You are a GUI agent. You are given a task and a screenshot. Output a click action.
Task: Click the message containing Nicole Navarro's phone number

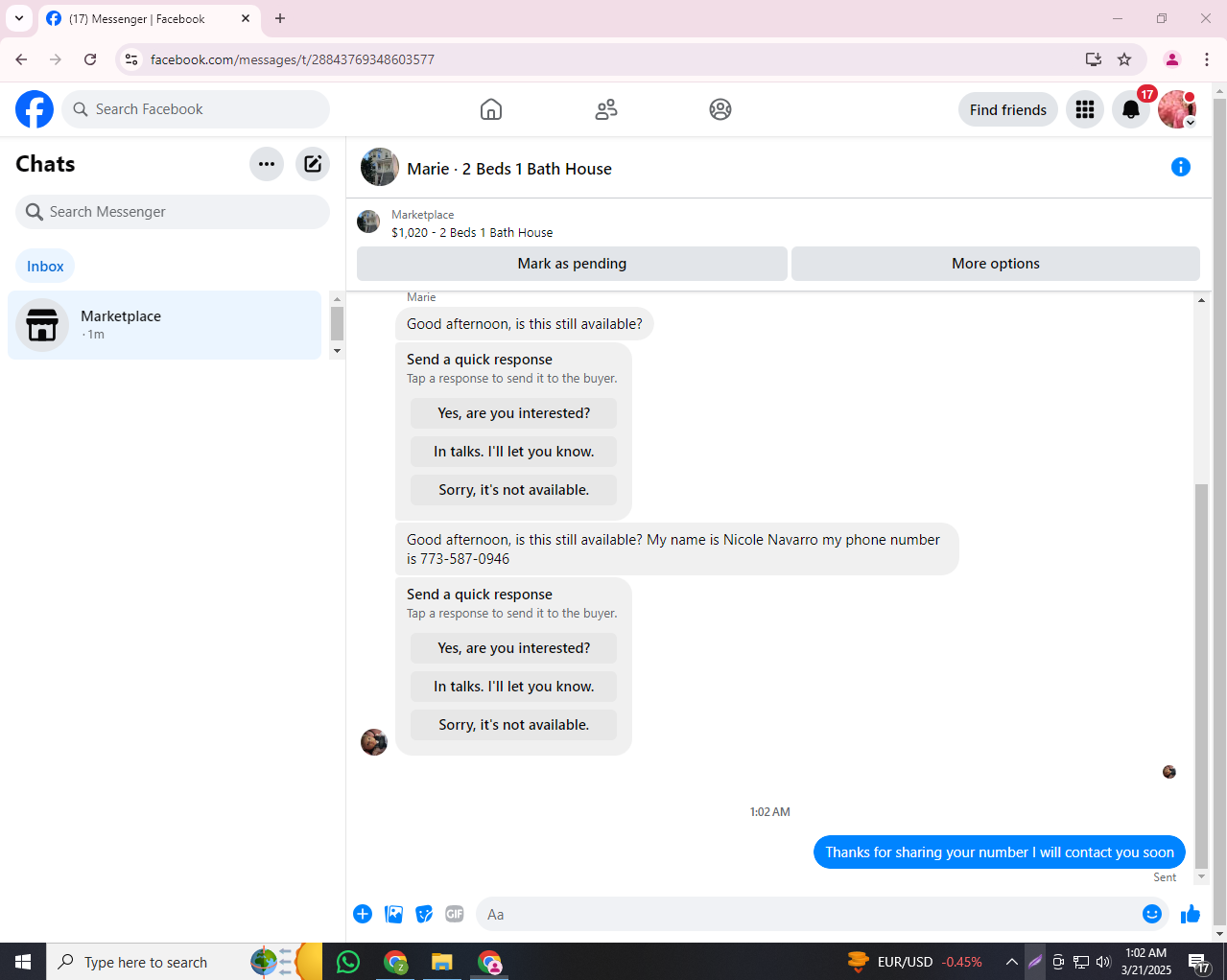pos(677,549)
